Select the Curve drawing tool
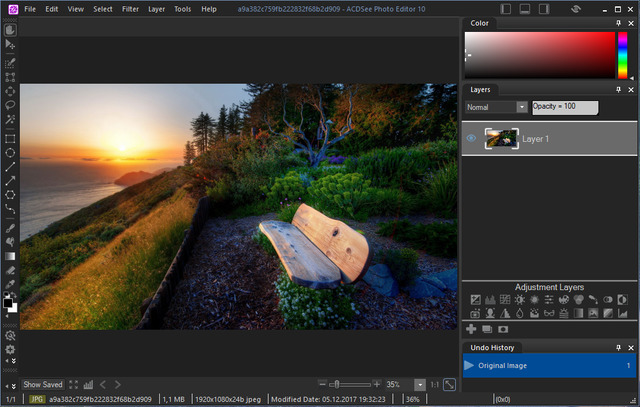 10,209
